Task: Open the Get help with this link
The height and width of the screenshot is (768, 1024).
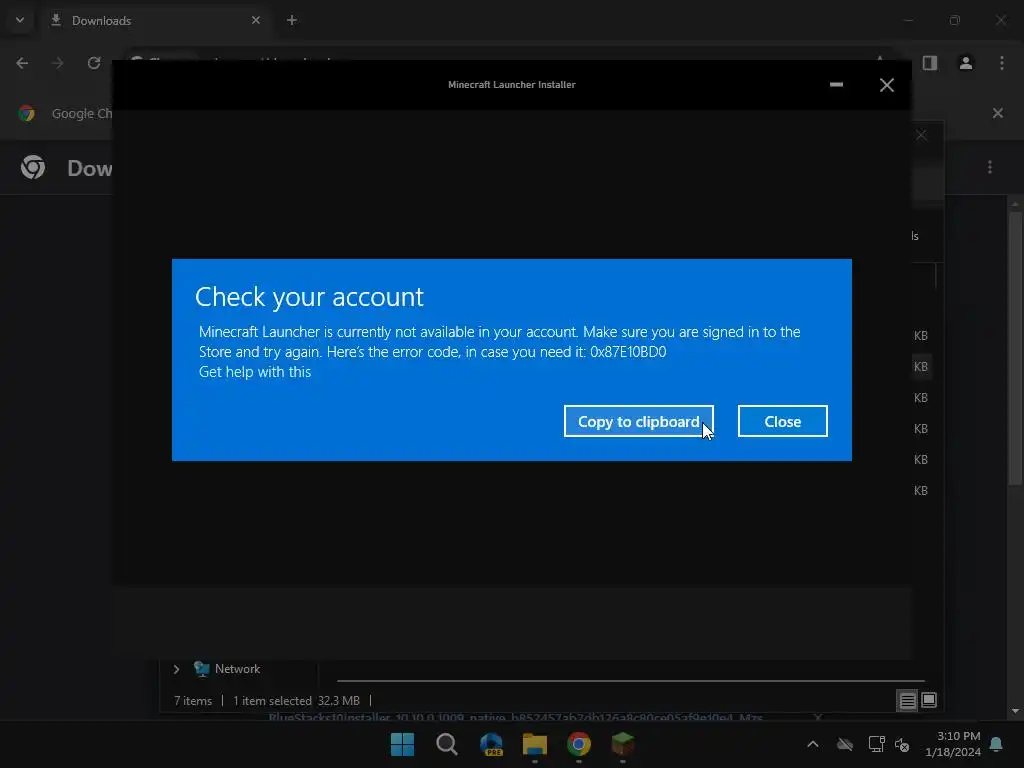Action: click(x=255, y=372)
